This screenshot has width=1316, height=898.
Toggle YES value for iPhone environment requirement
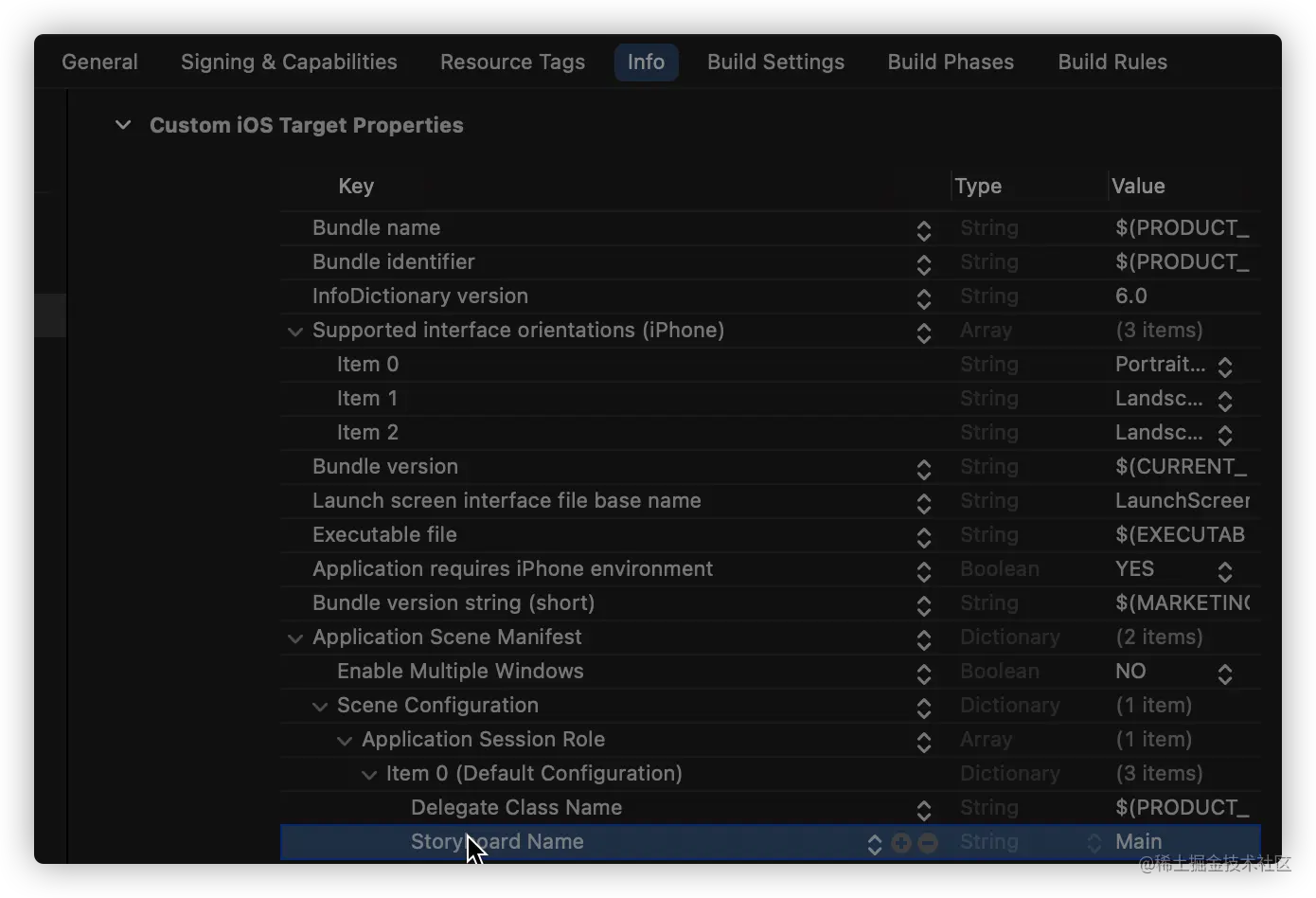coord(1225,571)
